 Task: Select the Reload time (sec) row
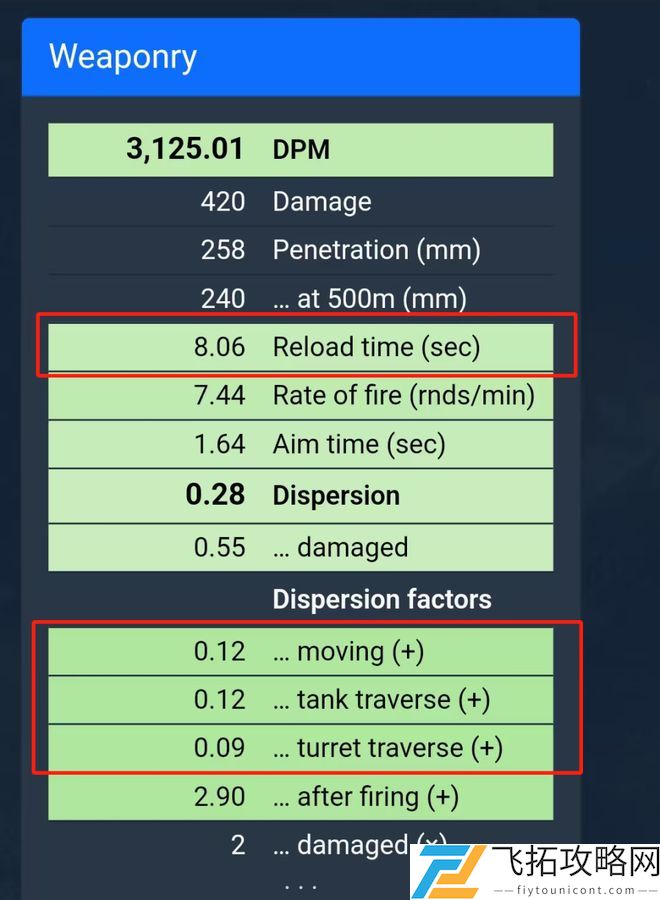pyautogui.click(x=301, y=347)
